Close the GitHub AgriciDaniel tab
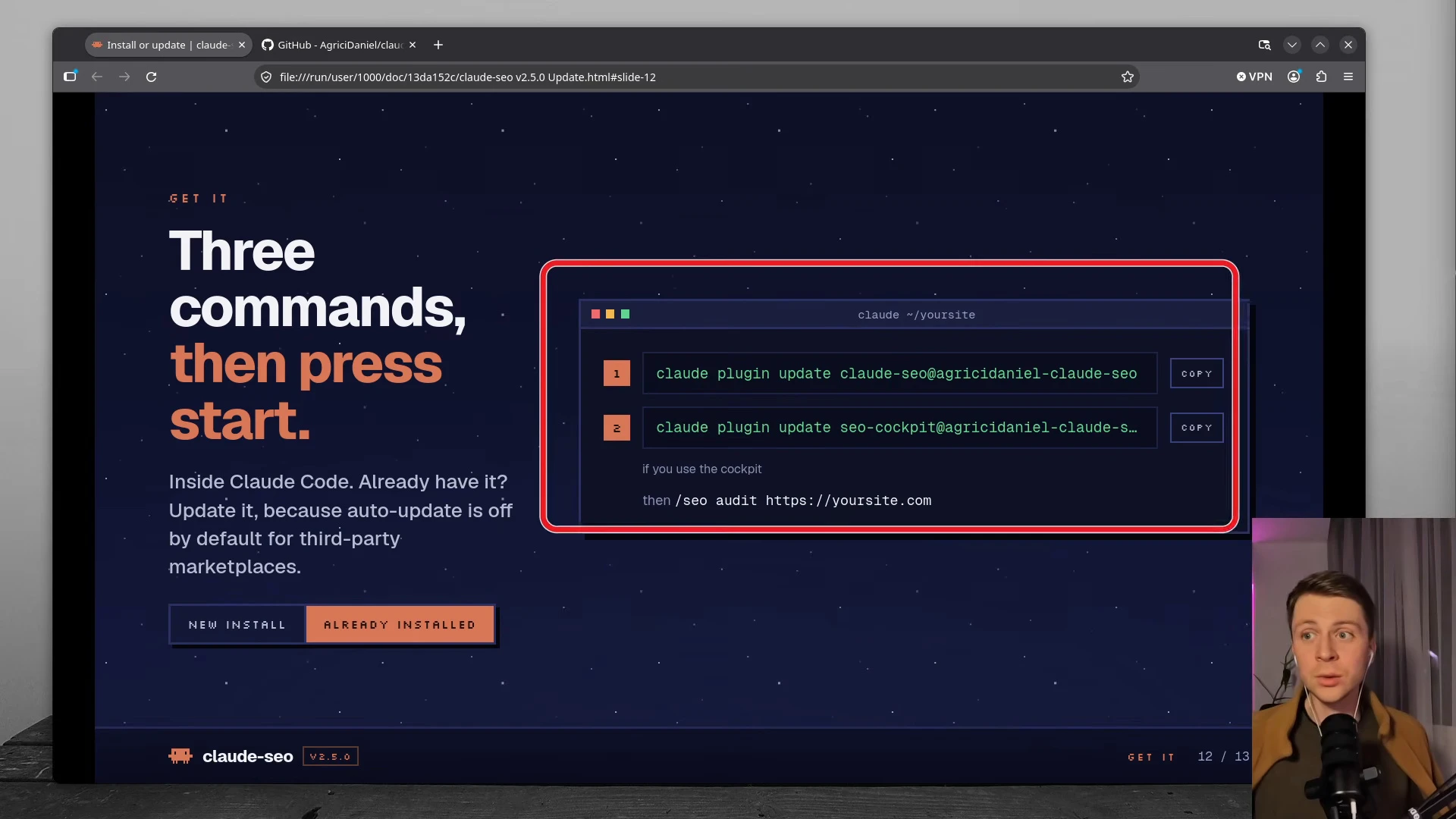Viewport: 1456px width, 819px height. [x=413, y=45]
